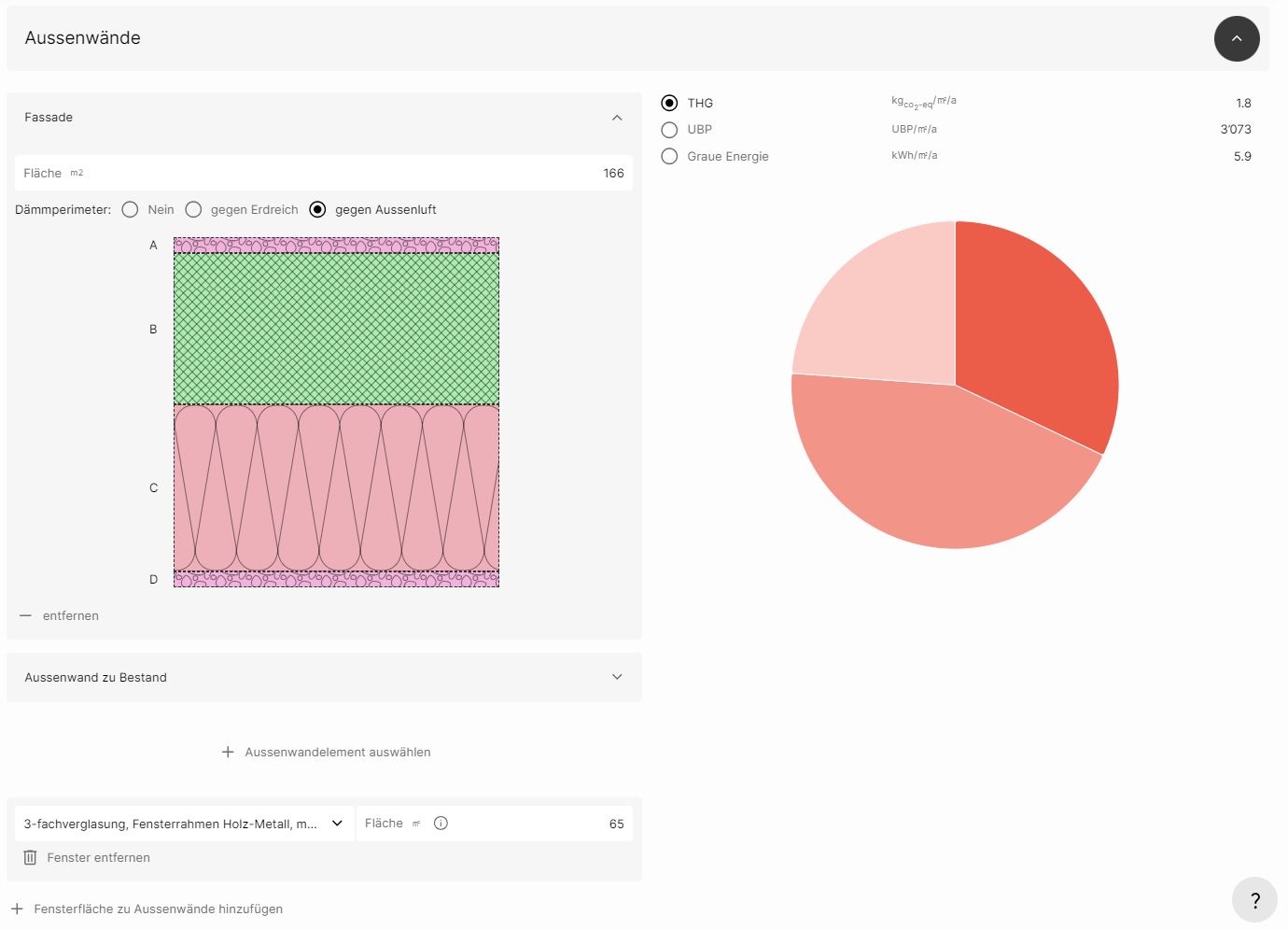Screen dimensions: 1288x930
Task: Click the trash icon for Fenster entfernen
Action: click(x=30, y=857)
